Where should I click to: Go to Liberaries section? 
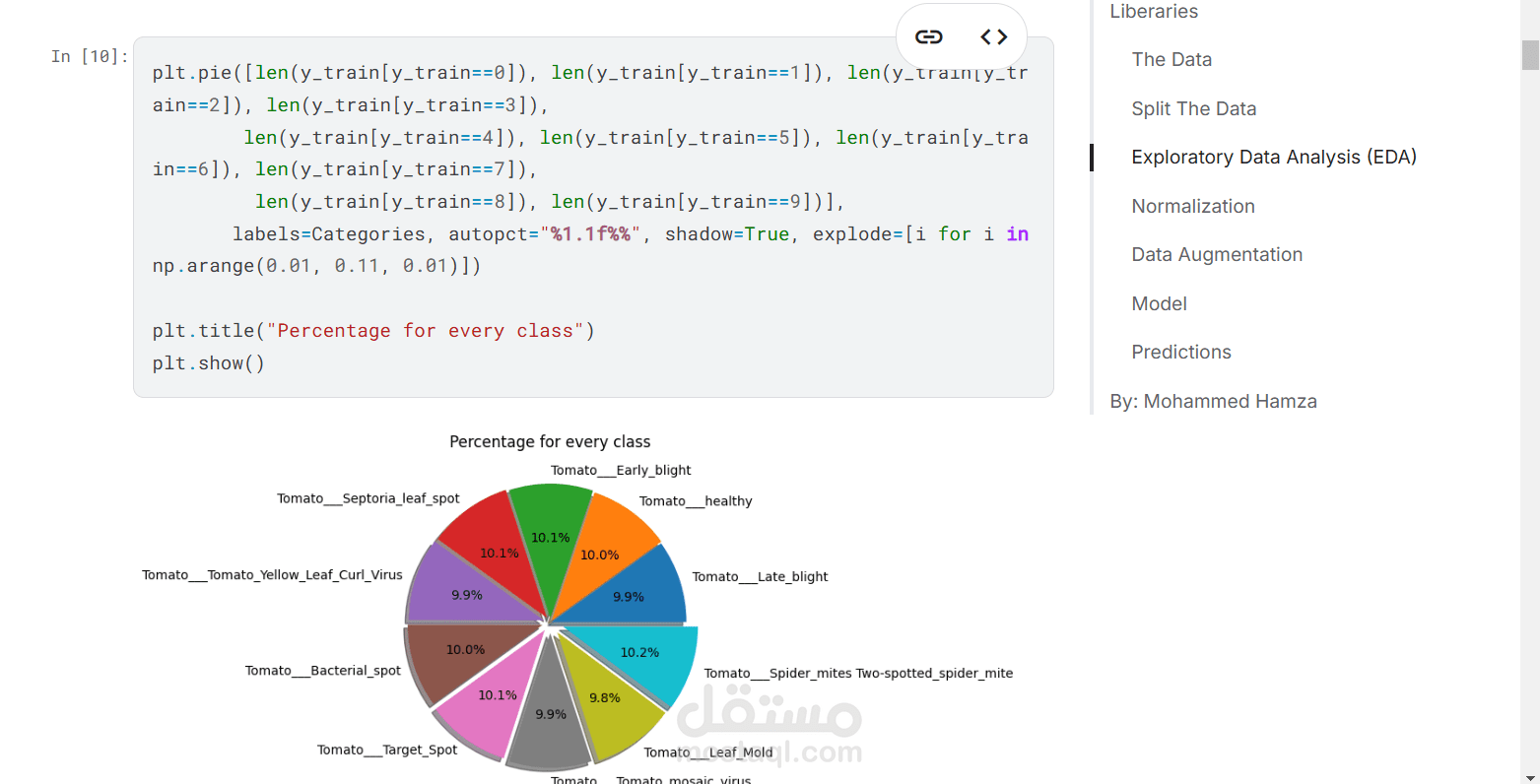(1154, 12)
